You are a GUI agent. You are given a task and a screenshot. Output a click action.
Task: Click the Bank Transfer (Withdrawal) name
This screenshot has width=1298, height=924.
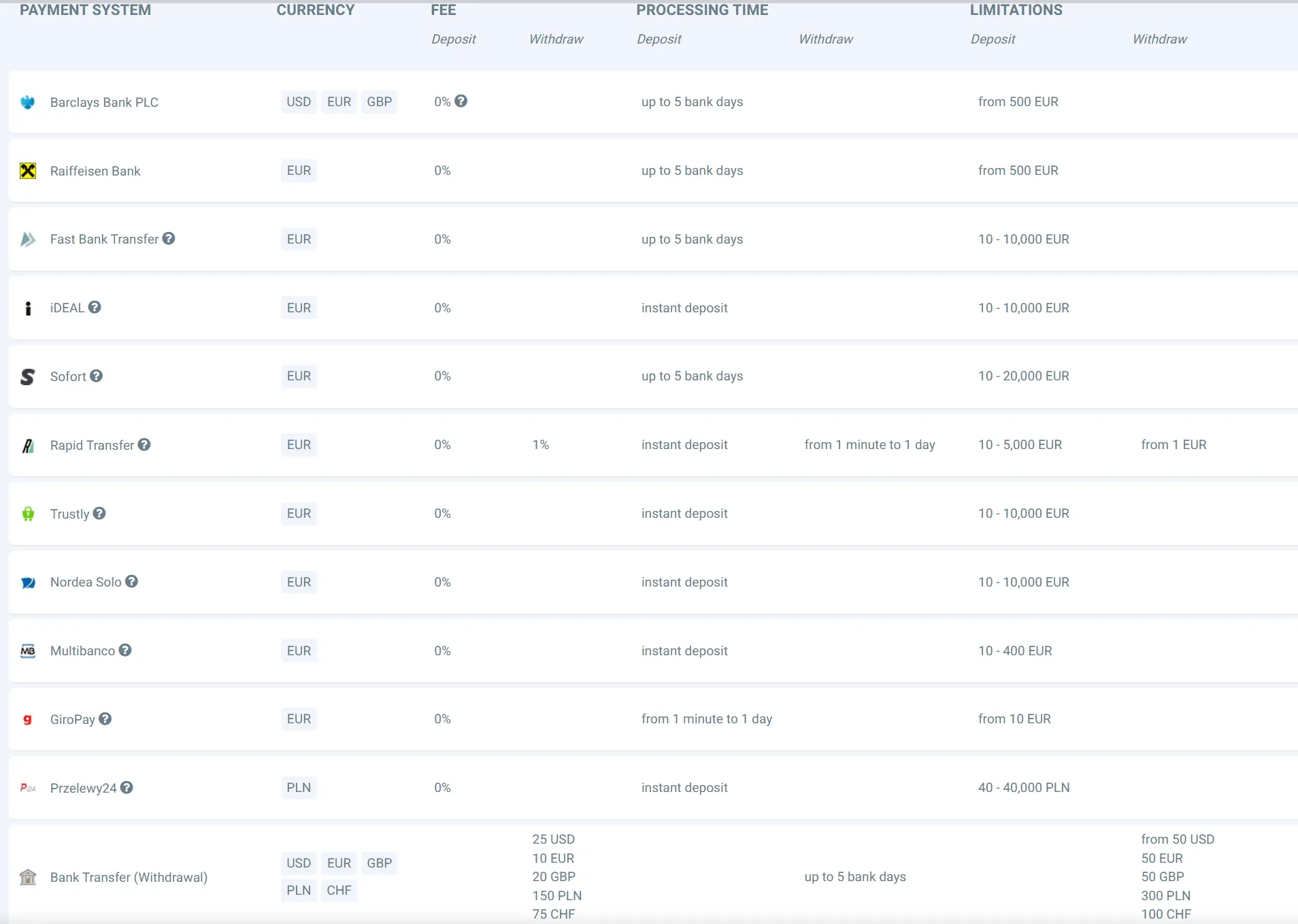click(x=129, y=878)
